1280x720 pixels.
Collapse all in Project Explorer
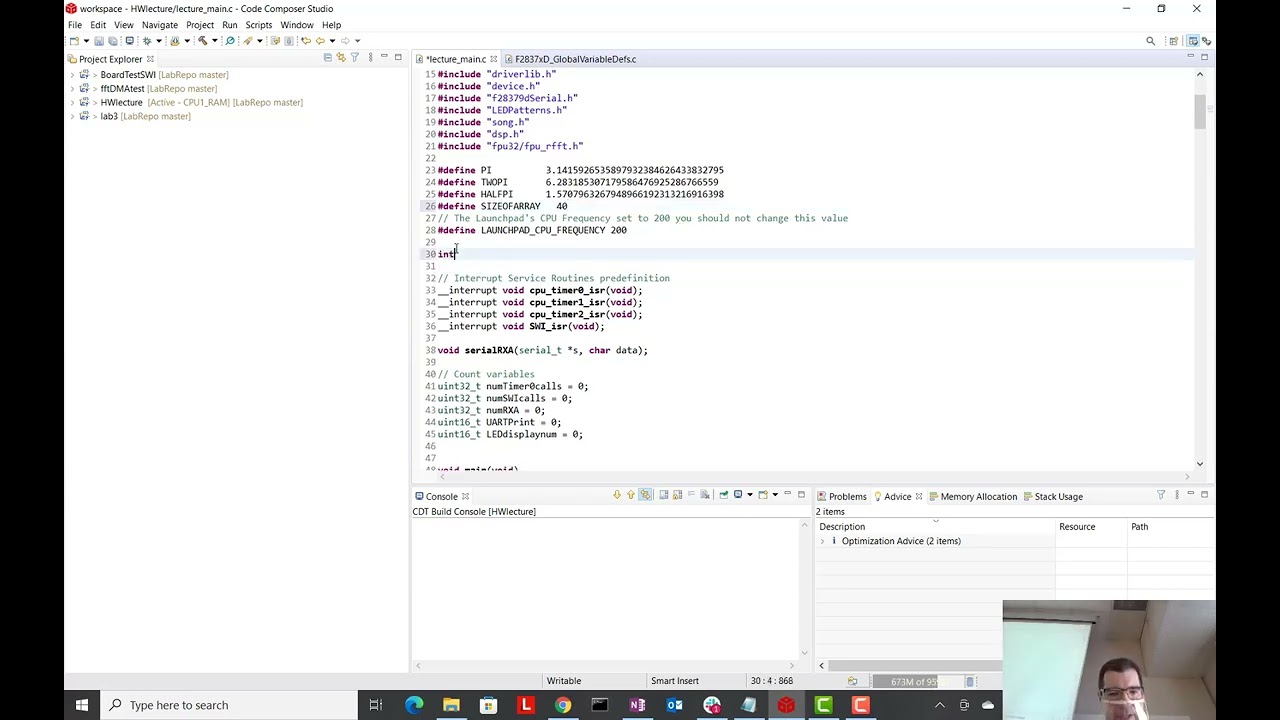[328, 58]
